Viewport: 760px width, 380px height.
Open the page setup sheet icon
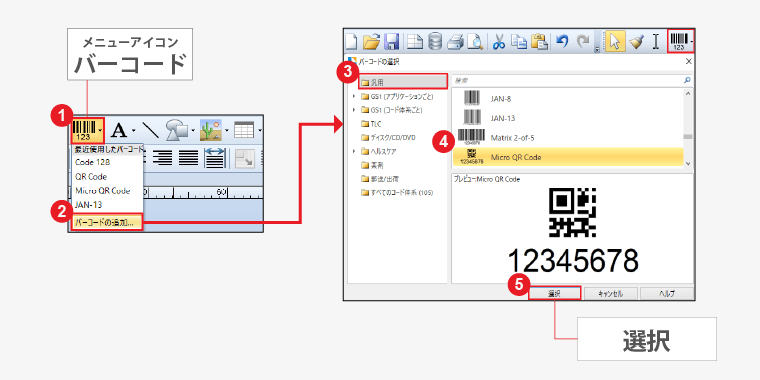click(414, 42)
